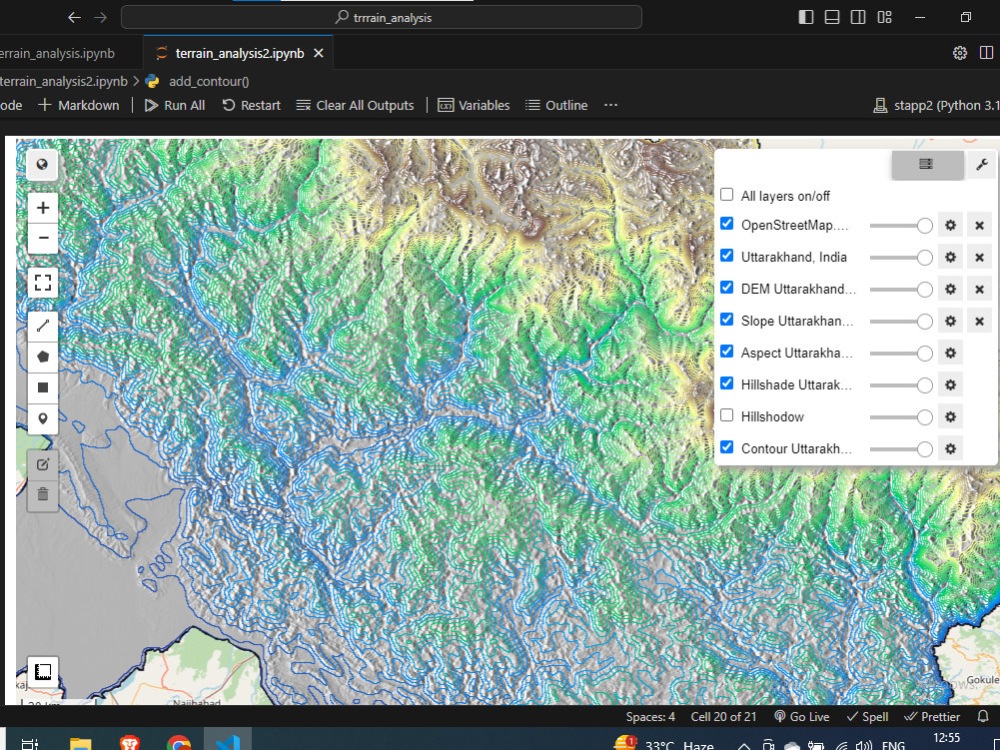Toggle All layers on/off checkbox

(726, 195)
